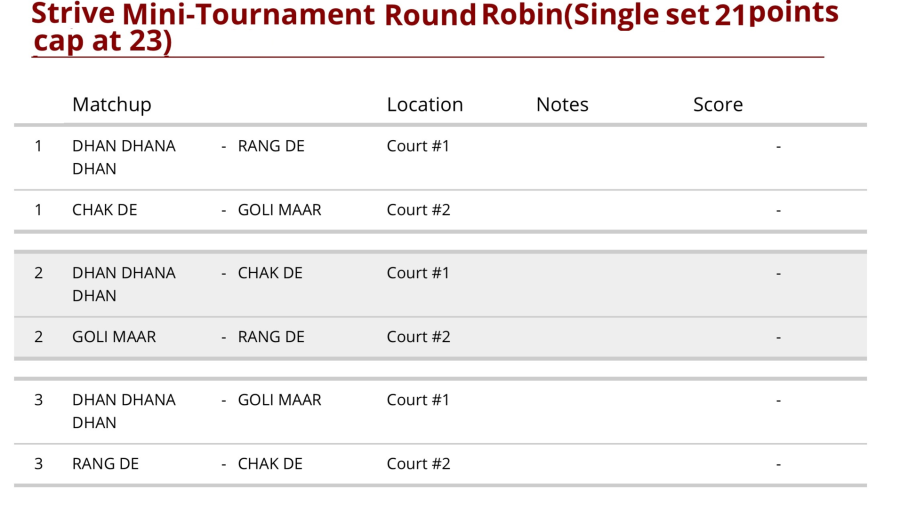Image resolution: width=900 pixels, height=506 pixels.
Task: Click the Notes column header
Action: pos(562,105)
